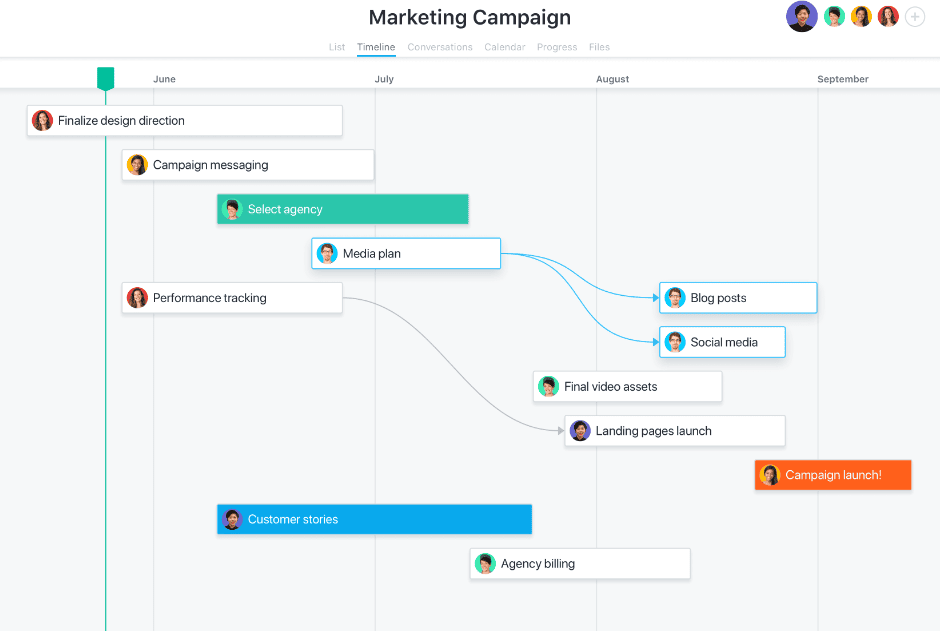The image size is (940, 631).
Task: Open the Calendar tab
Action: [x=504, y=47]
